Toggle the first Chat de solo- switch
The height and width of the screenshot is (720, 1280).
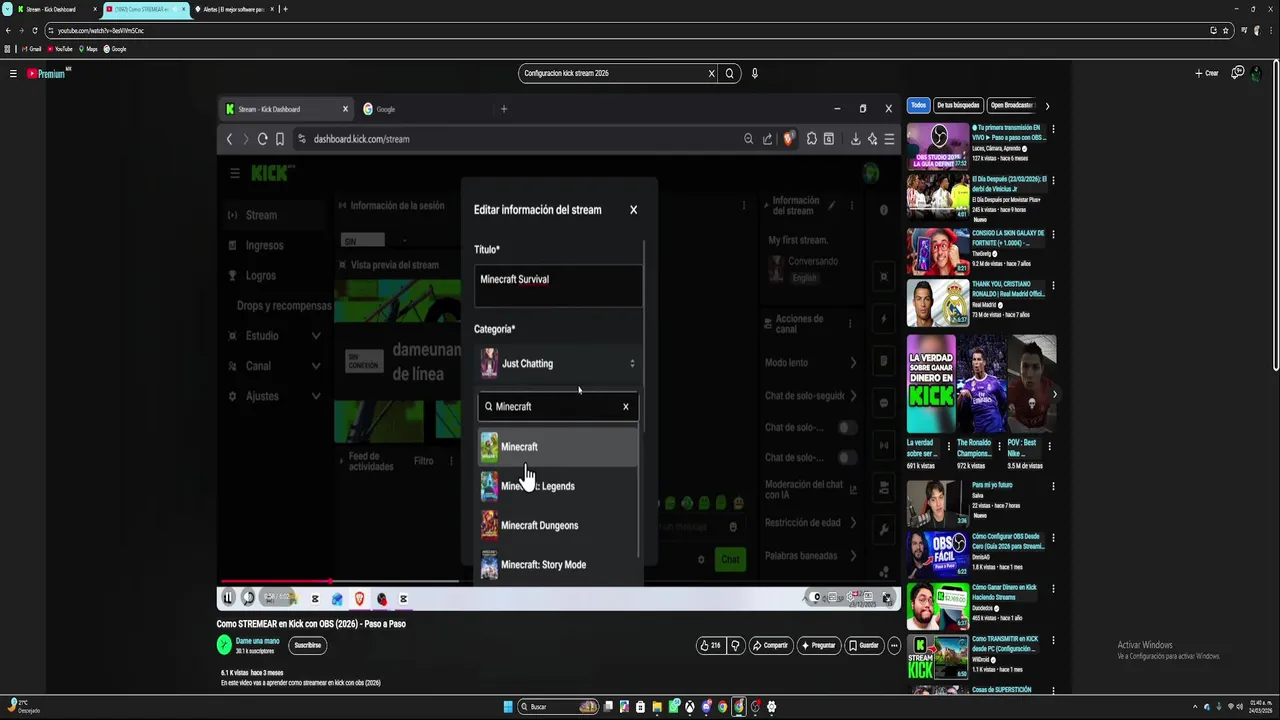click(x=848, y=427)
